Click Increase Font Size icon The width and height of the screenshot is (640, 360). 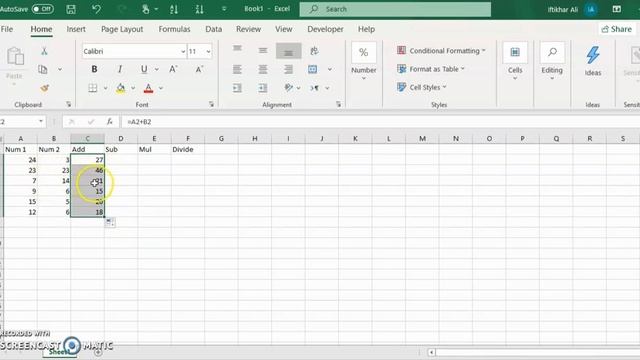173,69
